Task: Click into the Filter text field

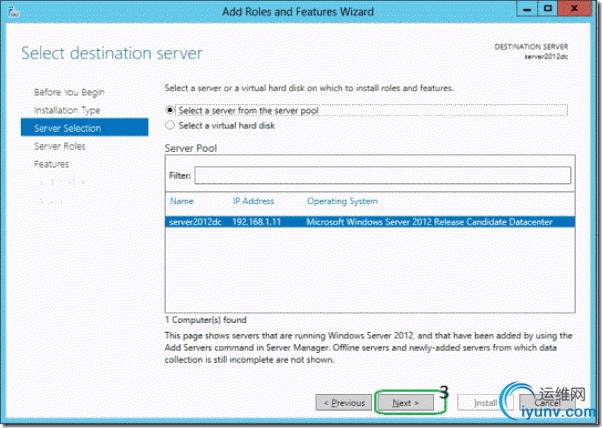Action: pos(382,175)
